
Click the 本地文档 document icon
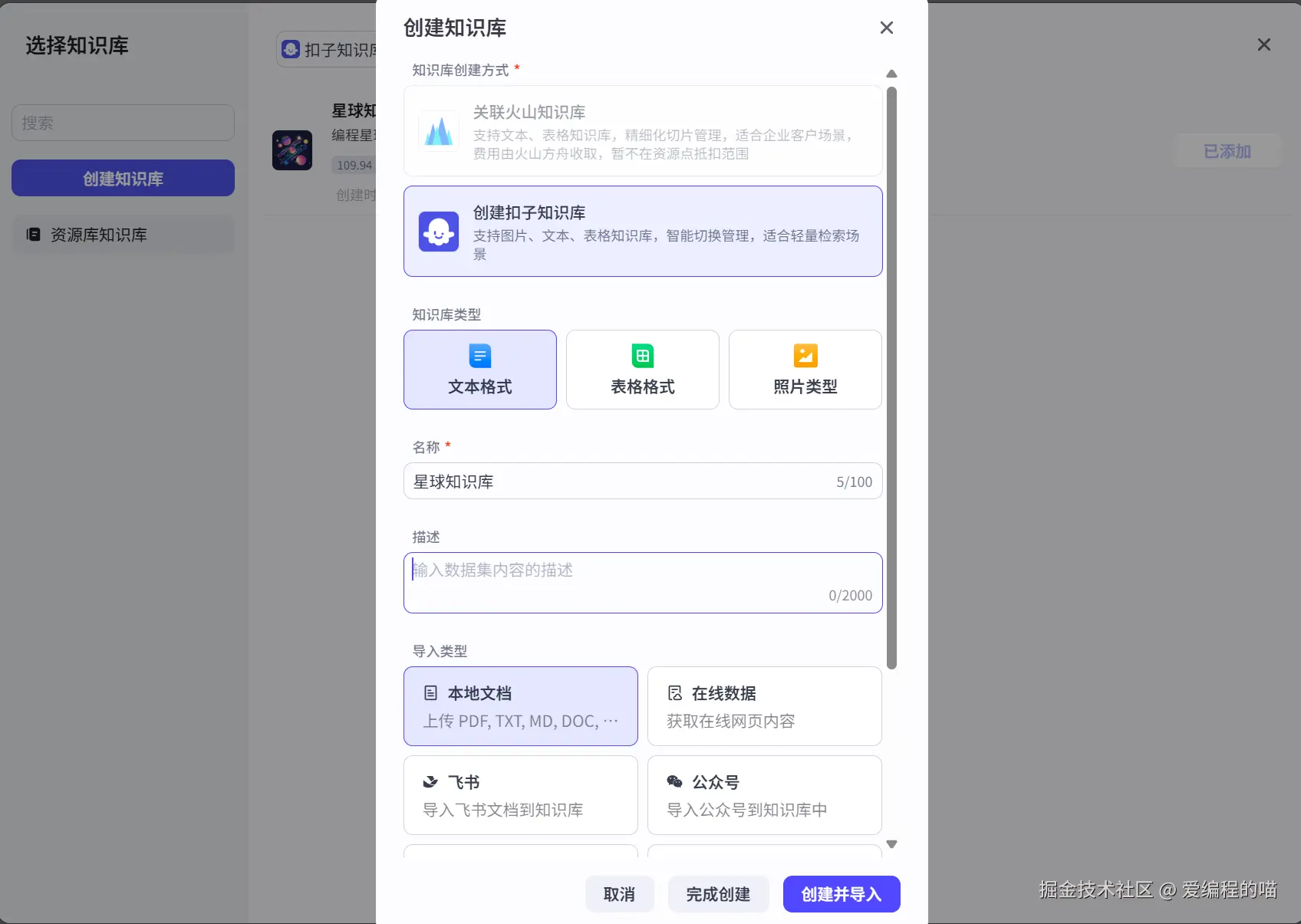pos(431,693)
